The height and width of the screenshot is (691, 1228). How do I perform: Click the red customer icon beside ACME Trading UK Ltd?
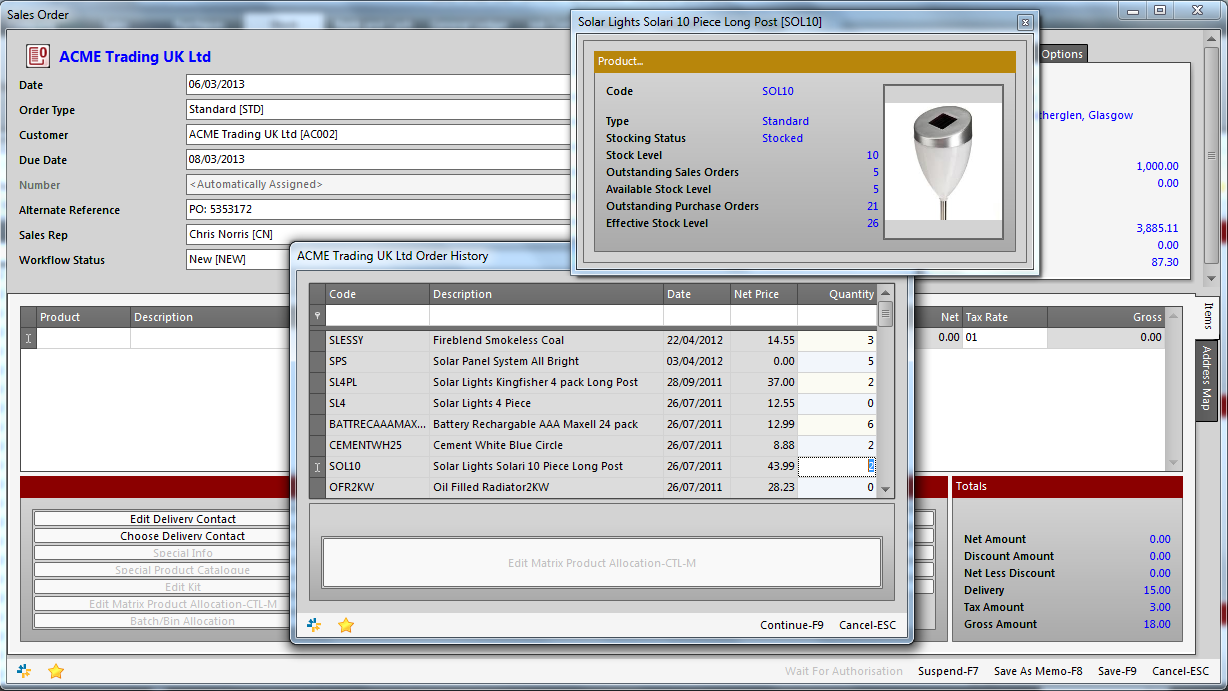point(37,56)
